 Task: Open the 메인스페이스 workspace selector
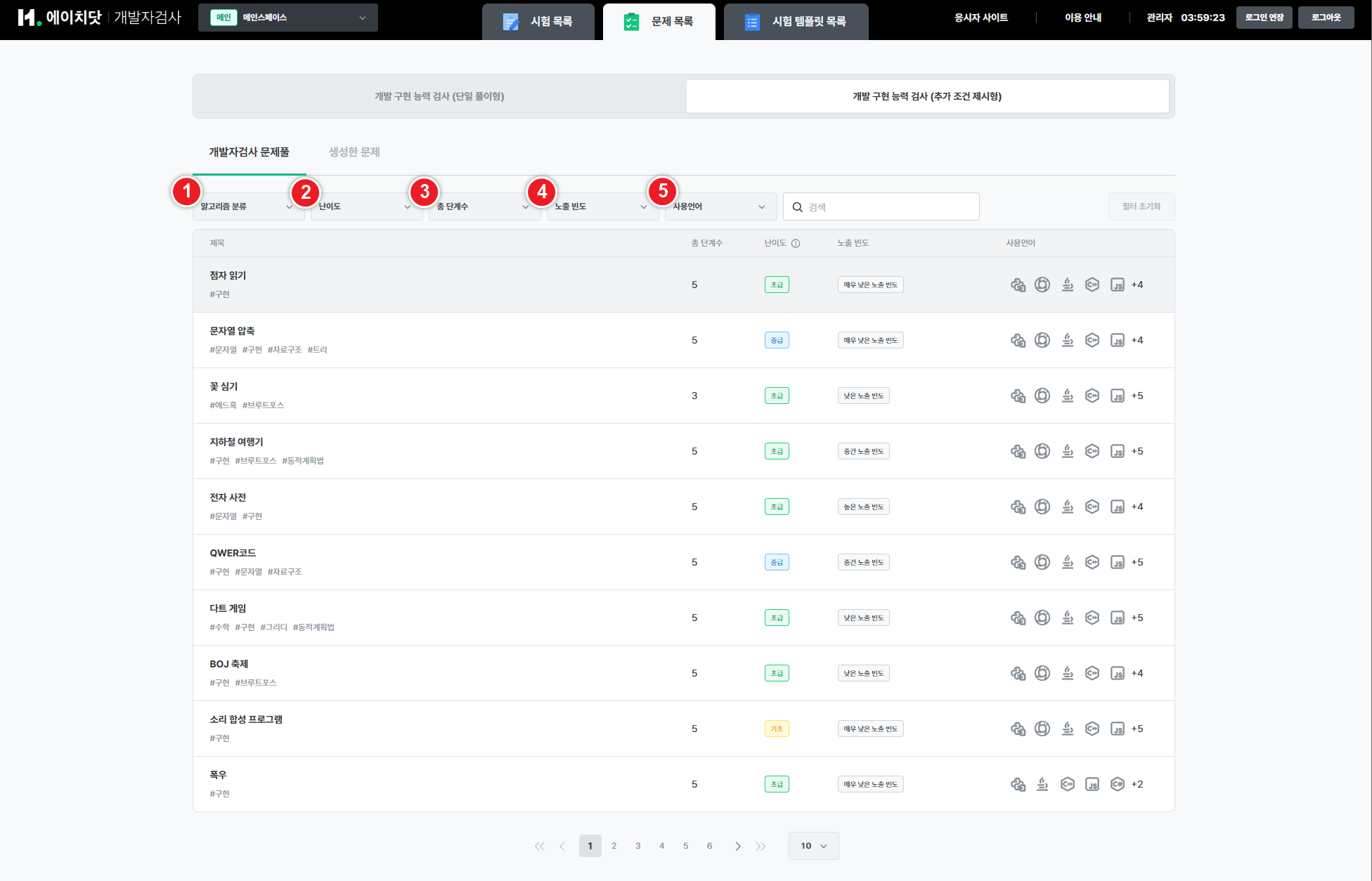(288, 18)
